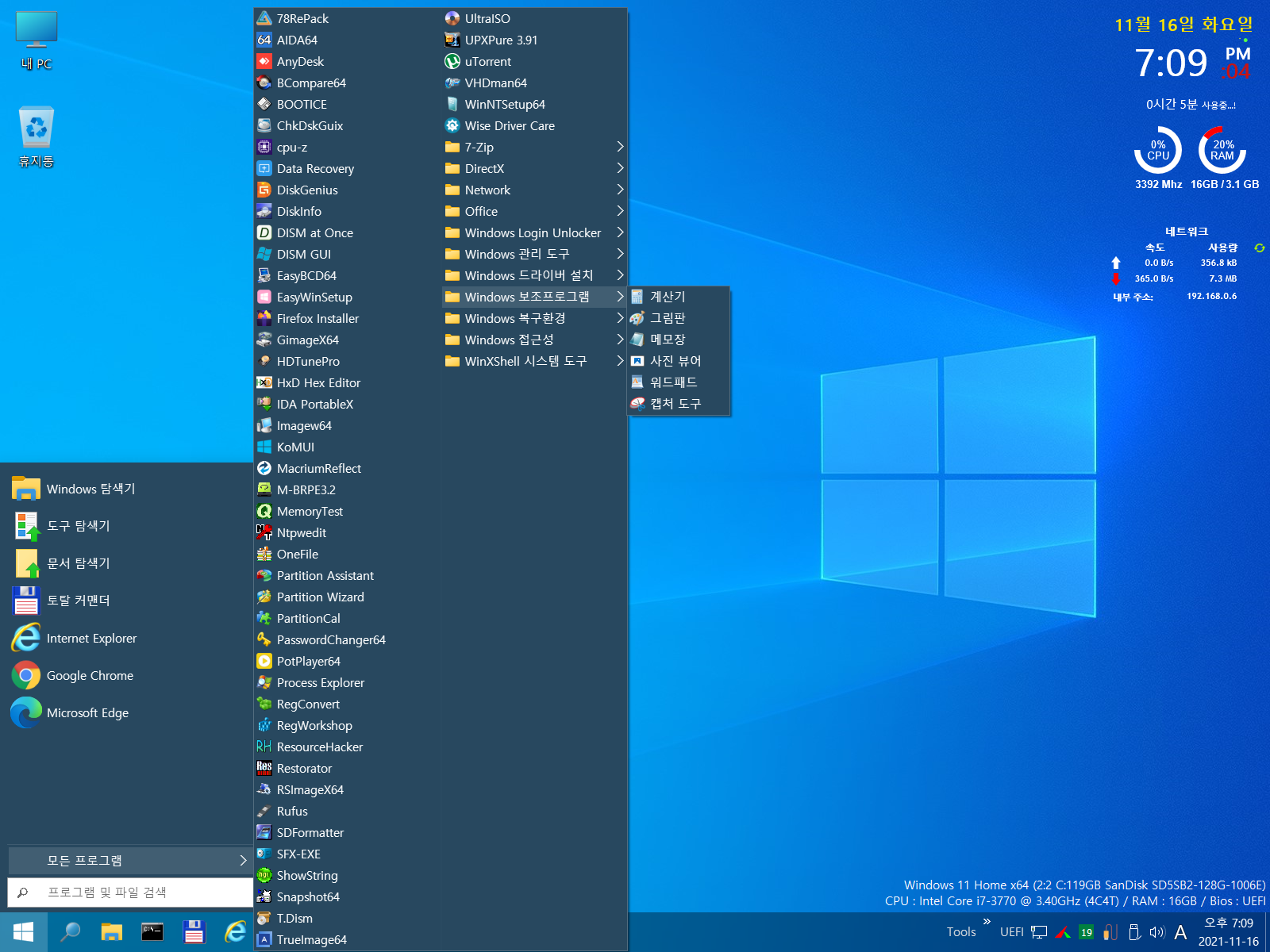Open TrueImage64 icon
1270x952 pixels.
264,939
